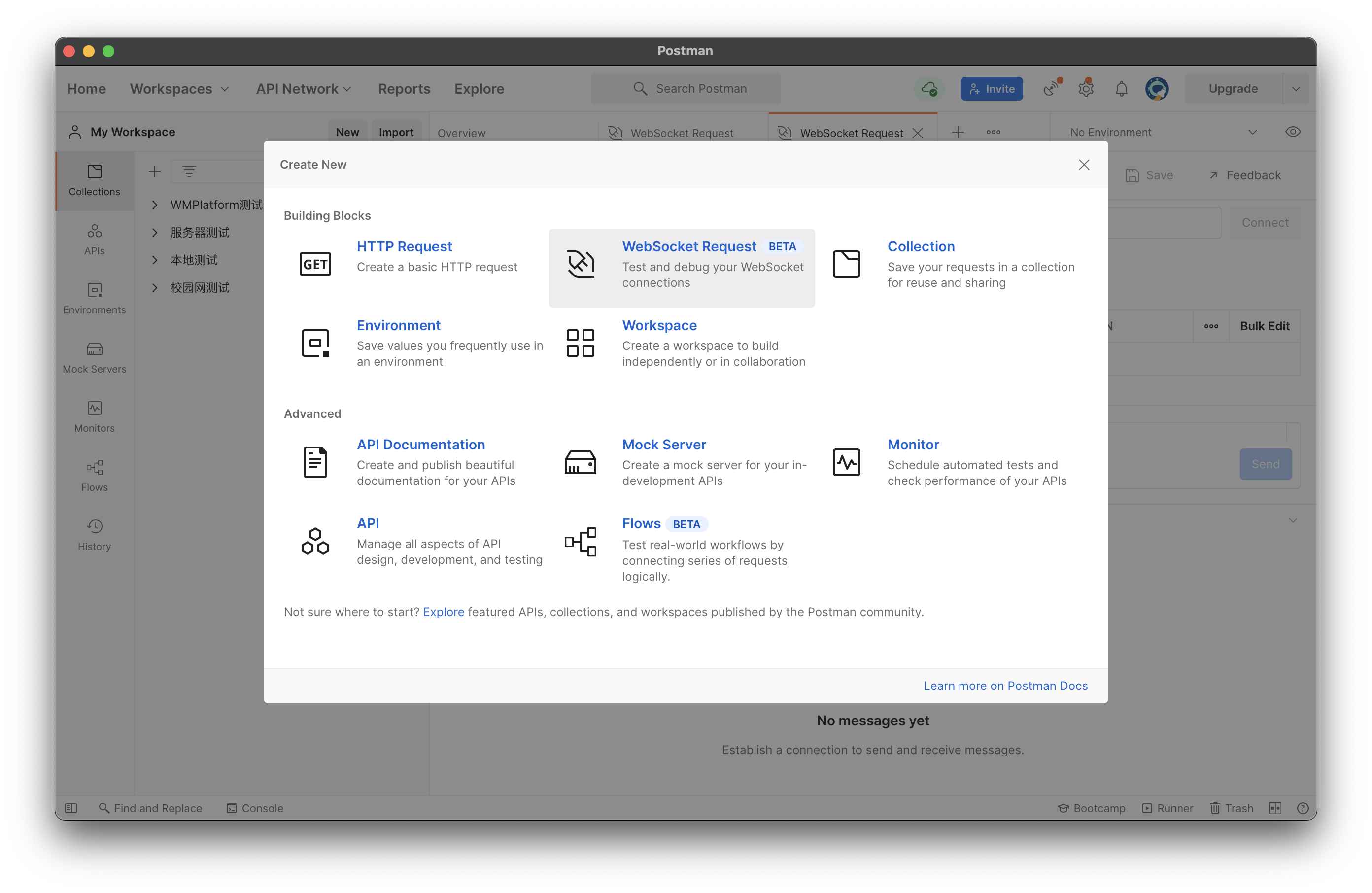Viewport: 1372px width, 893px height.
Task: Open History in the sidebar
Action: point(95,536)
